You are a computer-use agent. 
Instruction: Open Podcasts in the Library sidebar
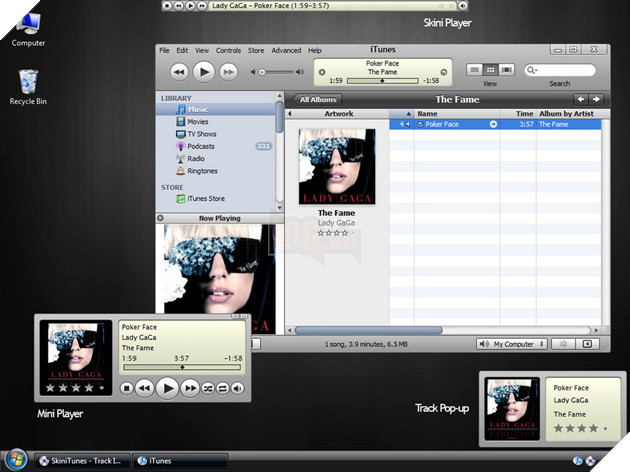[x=201, y=146]
